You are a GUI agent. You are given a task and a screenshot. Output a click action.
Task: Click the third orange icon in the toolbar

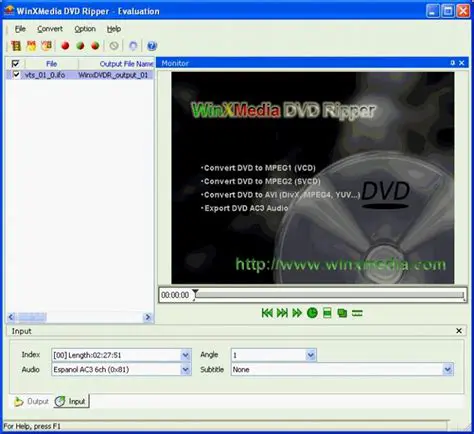46,46
